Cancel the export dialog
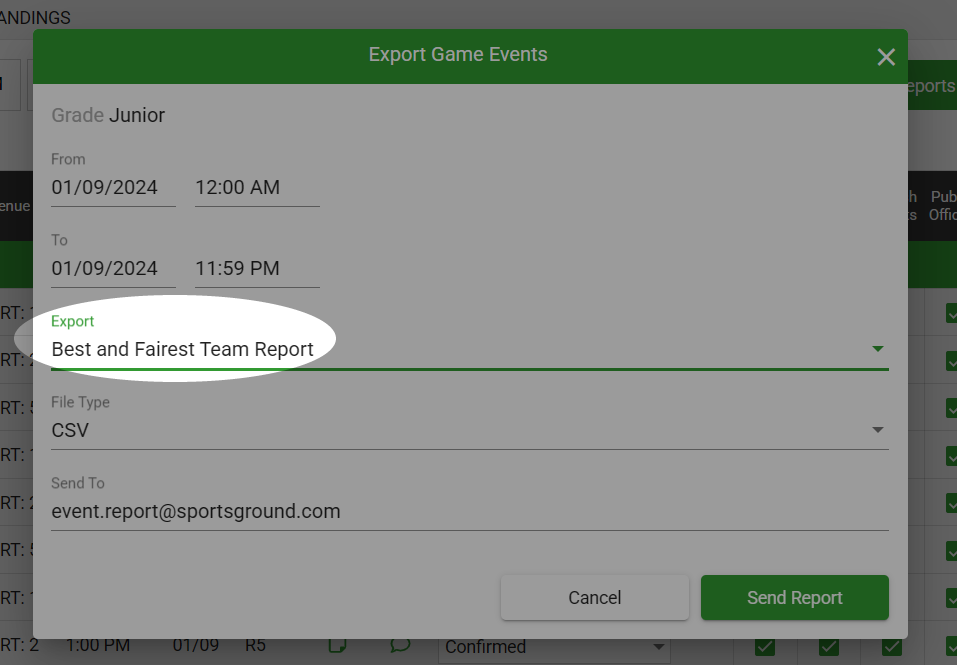957x665 pixels. 594,597
